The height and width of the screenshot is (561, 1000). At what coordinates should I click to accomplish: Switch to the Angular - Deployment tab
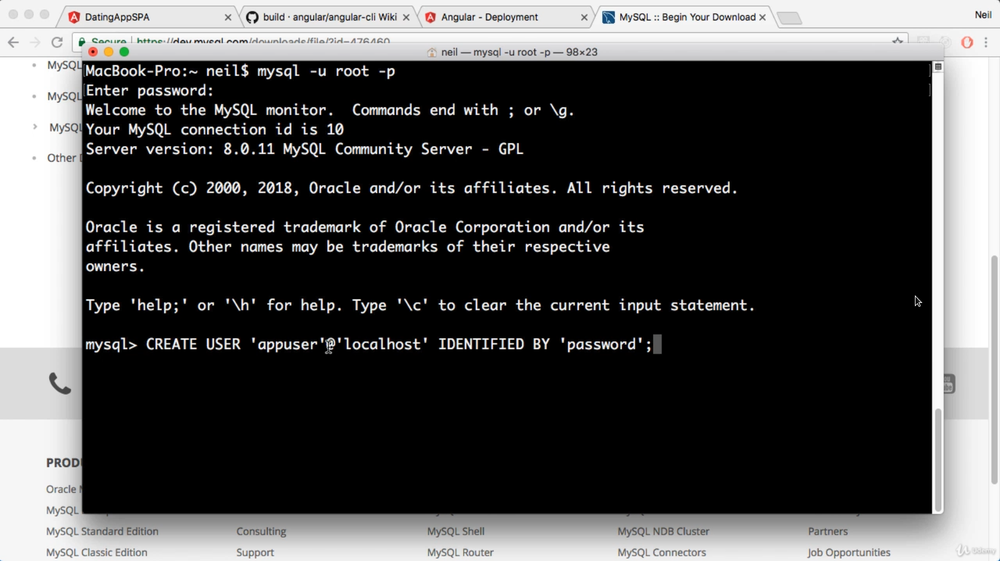tap(500, 17)
